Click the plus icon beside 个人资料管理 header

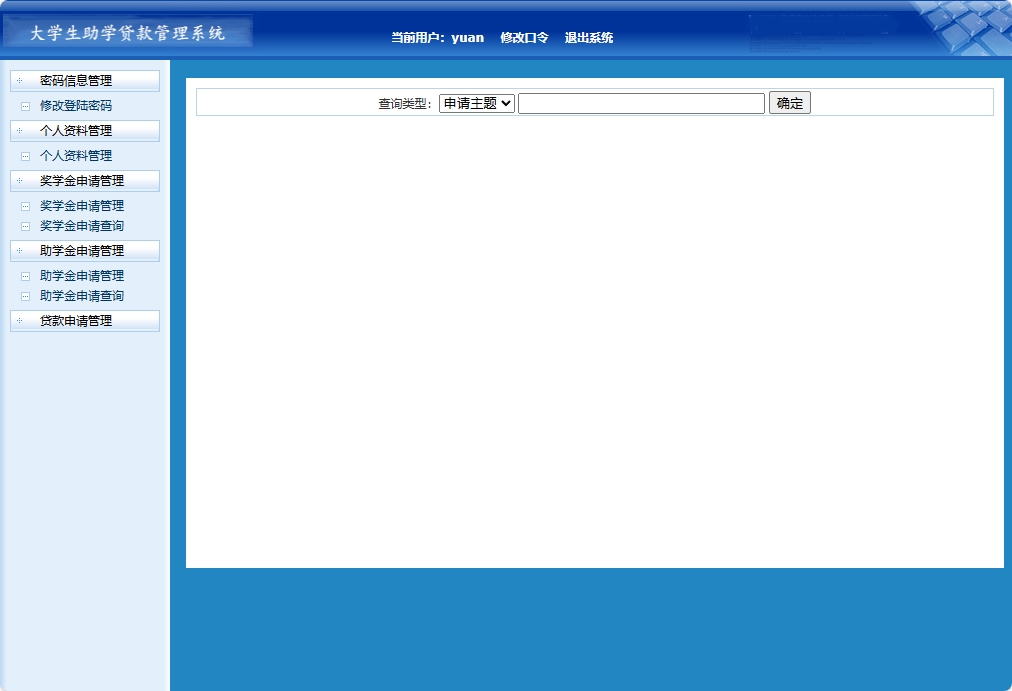[19, 130]
